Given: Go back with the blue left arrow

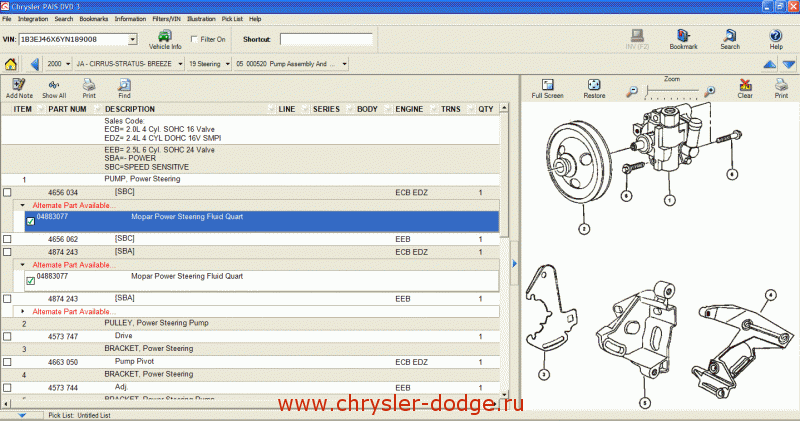Looking at the screenshot, I should 34,64.
